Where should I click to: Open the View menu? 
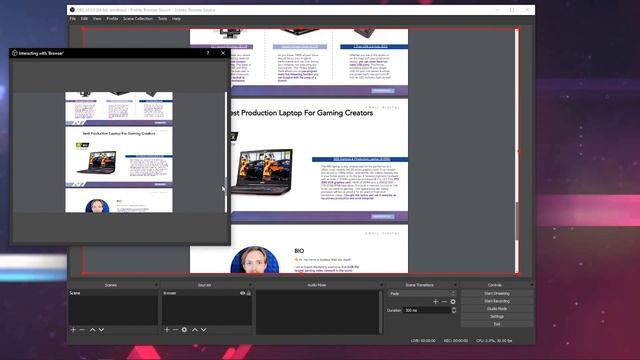pos(97,19)
